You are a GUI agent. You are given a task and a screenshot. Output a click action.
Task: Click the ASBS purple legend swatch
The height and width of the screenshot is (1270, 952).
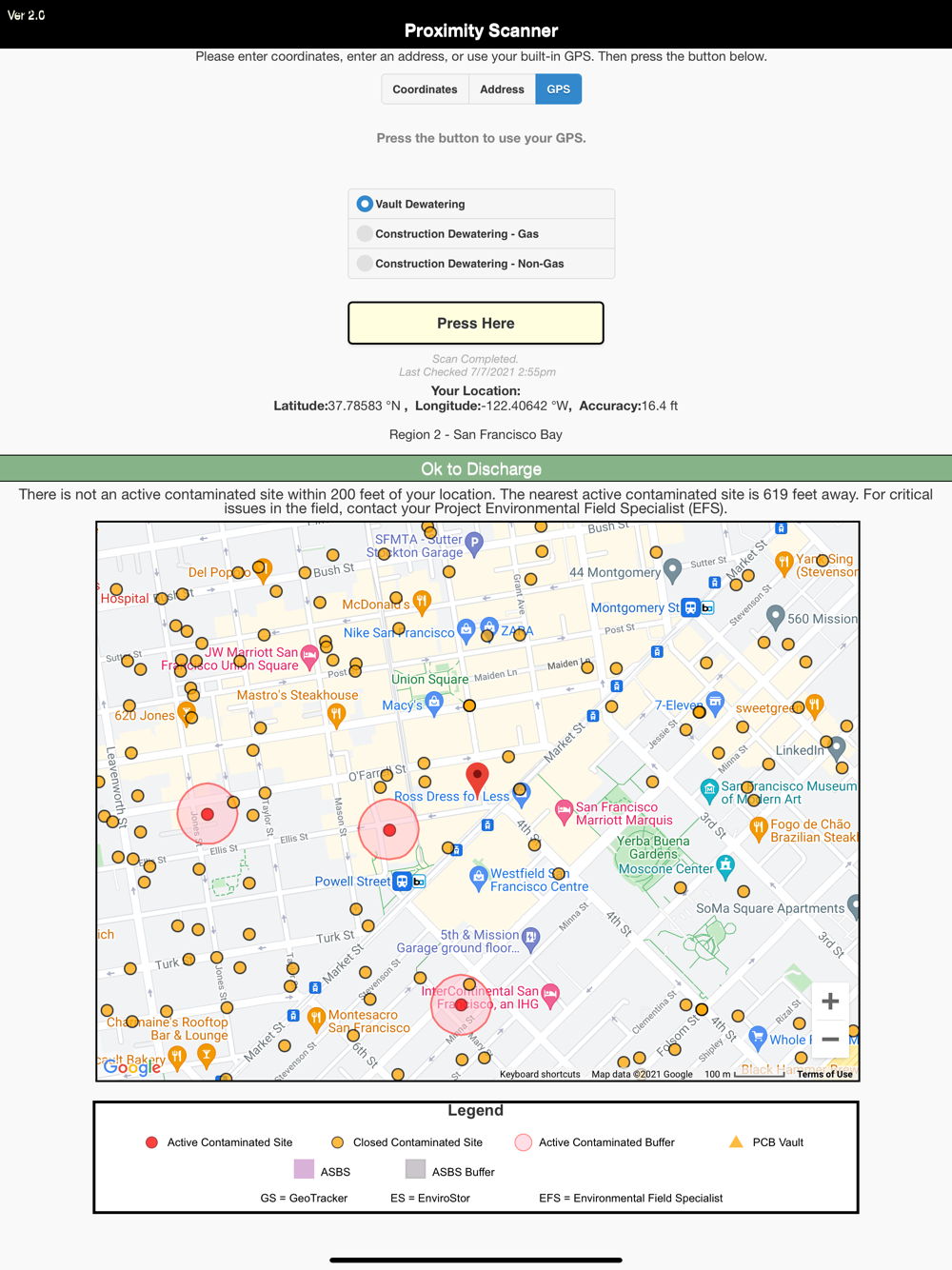(305, 1169)
